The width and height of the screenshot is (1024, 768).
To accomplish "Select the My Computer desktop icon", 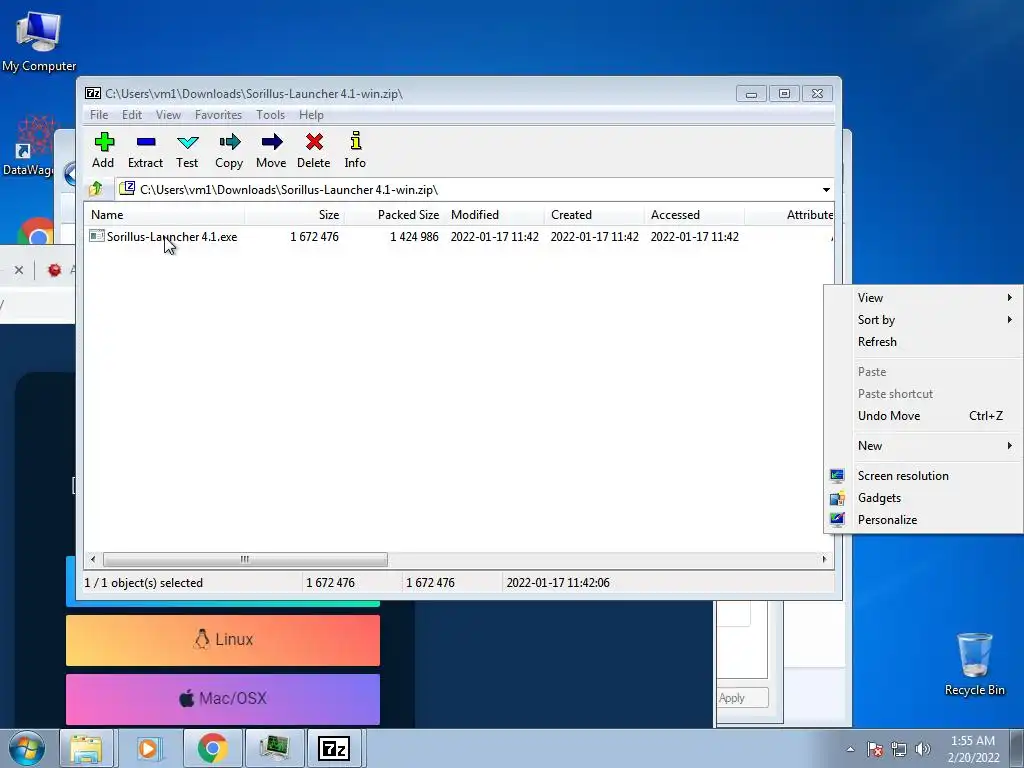I will [39, 41].
